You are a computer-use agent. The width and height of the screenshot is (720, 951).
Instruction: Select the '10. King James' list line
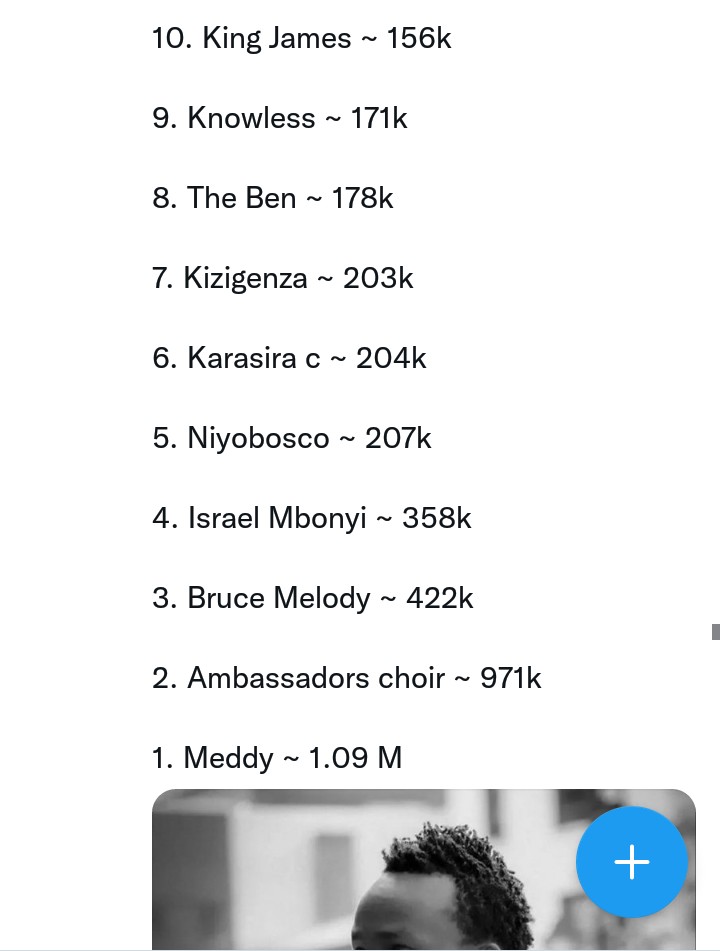point(301,38)
